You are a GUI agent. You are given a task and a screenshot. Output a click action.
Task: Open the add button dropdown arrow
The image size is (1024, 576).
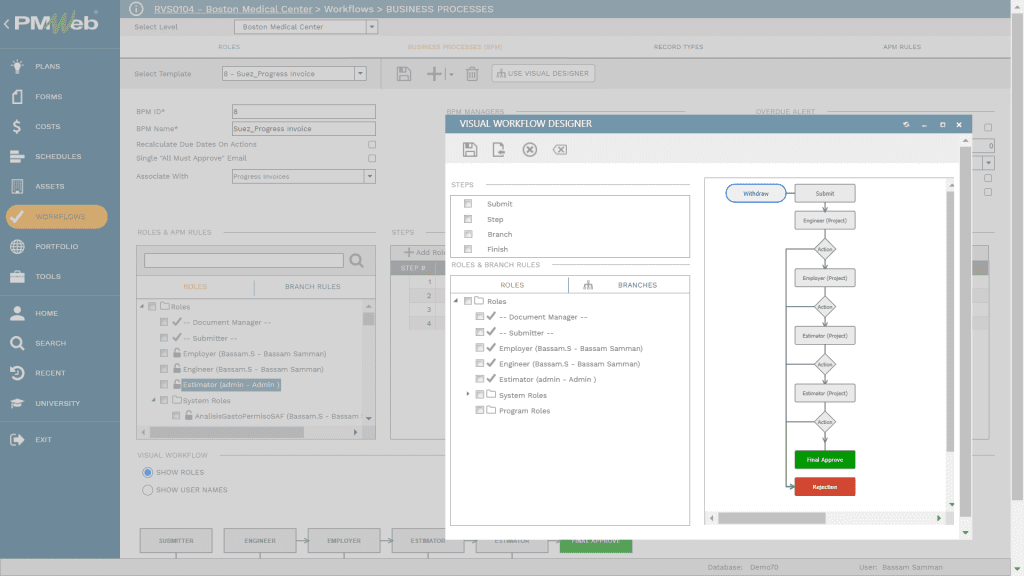451,74
